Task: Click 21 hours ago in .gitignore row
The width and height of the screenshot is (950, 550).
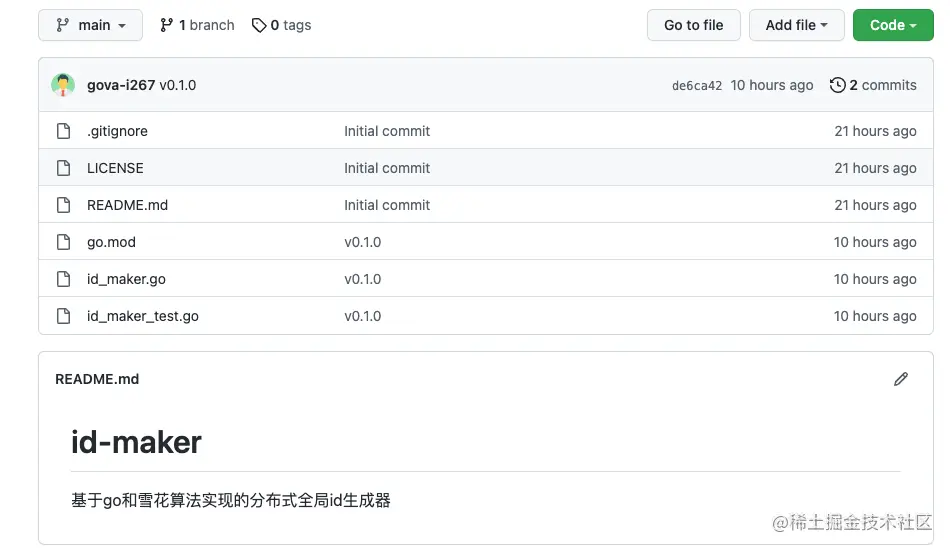Action: tap(875, 131)
